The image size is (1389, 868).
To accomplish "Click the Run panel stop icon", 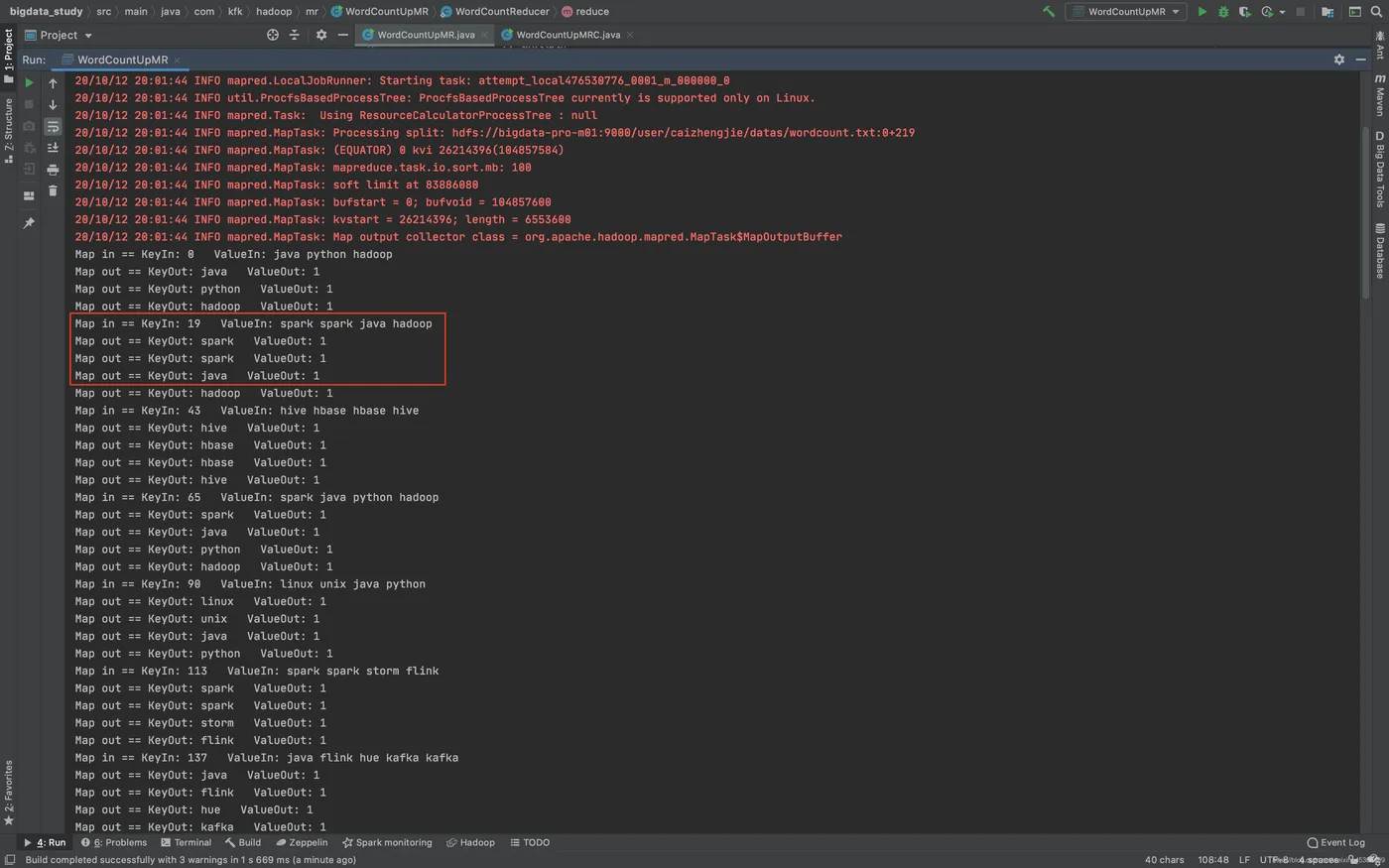I will click(x=29, y=104).
